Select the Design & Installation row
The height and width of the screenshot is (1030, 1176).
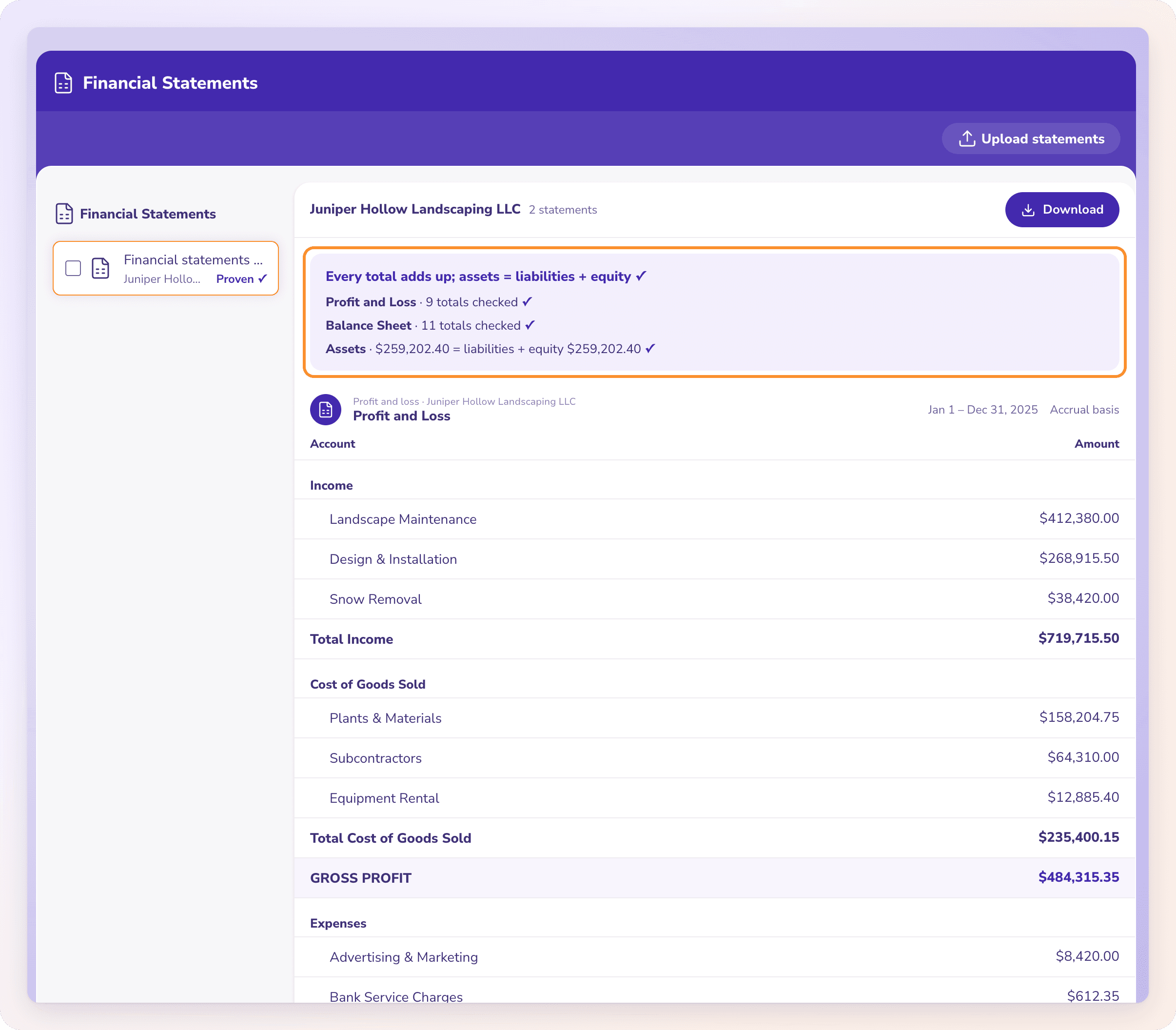point(714,559)
